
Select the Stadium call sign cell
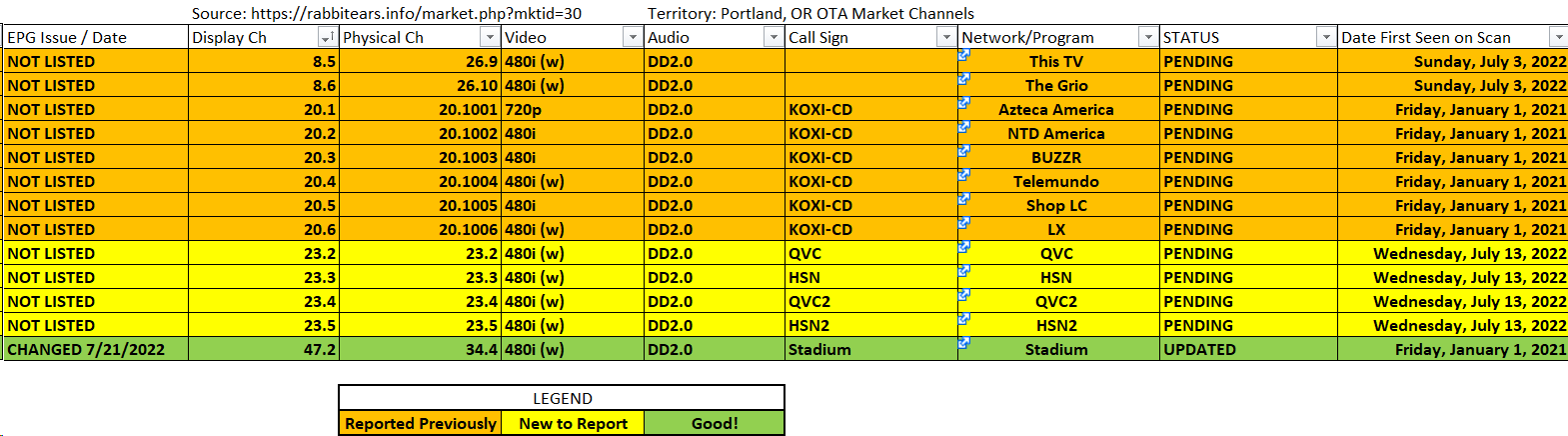[x=871, y=349]
